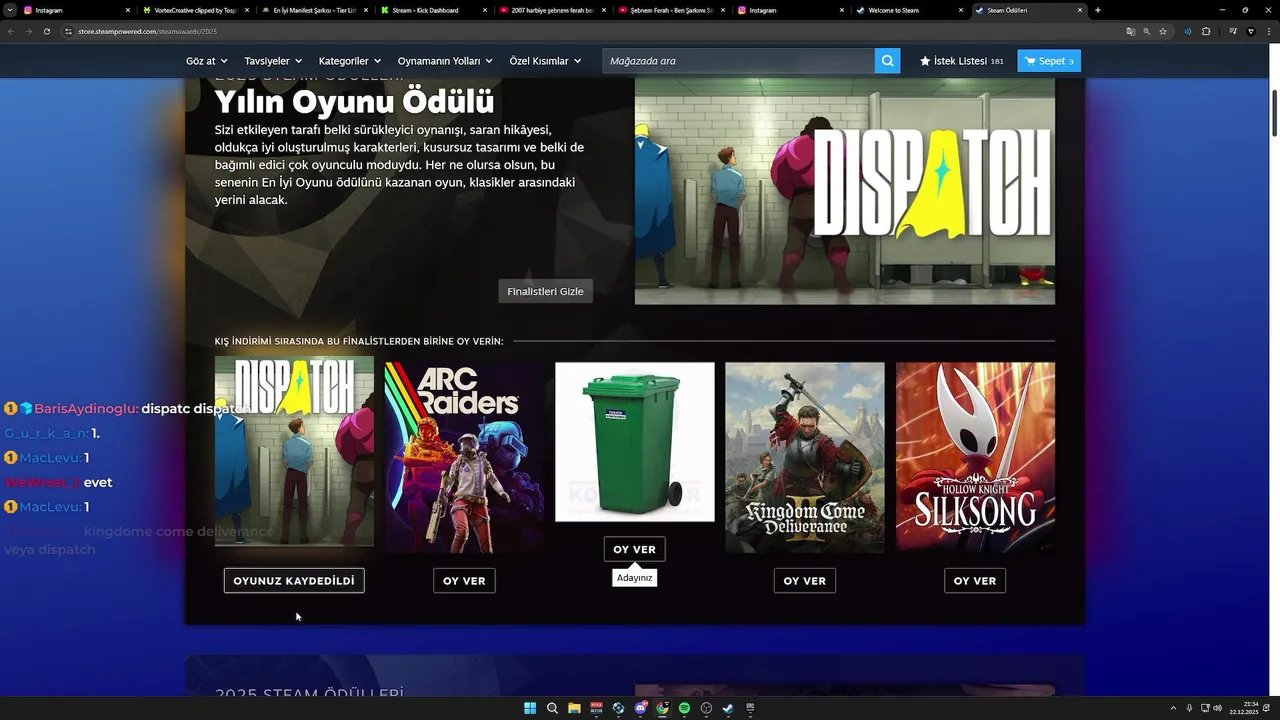Bookmark this page with the star icon
Image resolution: width=1280 pixels, height=720 pixels.
(1163, 31)
